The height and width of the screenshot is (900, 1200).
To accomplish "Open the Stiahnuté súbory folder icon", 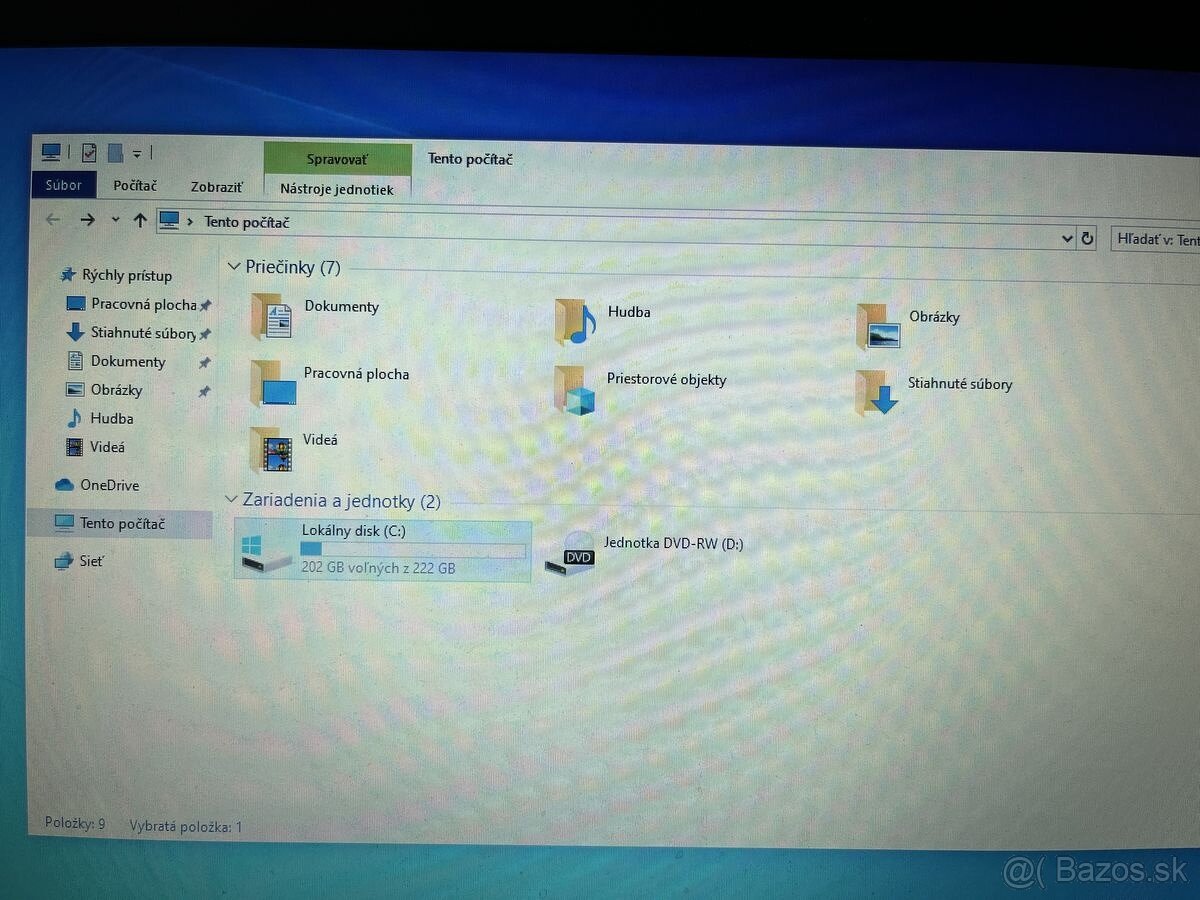I will (877, 393).
